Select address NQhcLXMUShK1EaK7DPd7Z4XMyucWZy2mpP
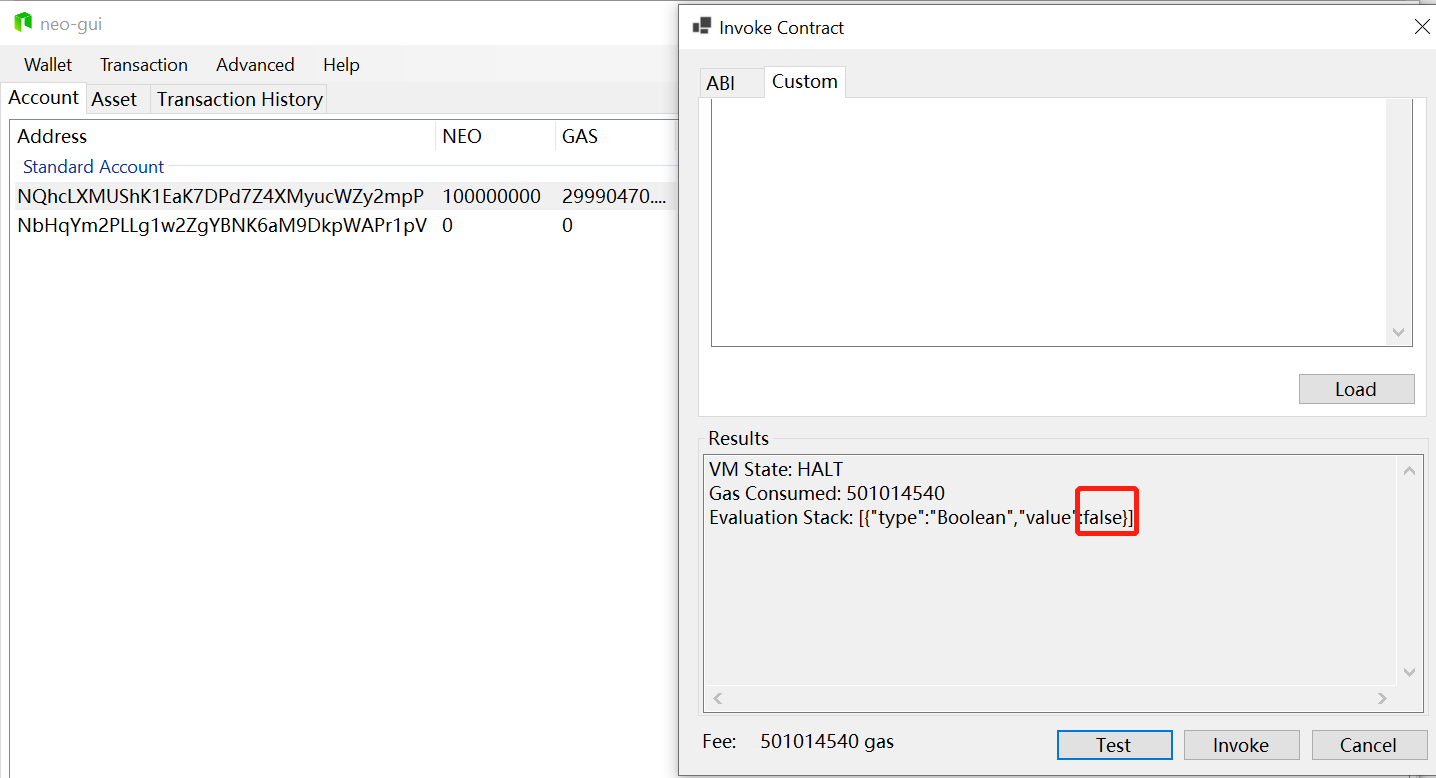Viewport: 1436px width, 778px height. [x=221, y=196]
